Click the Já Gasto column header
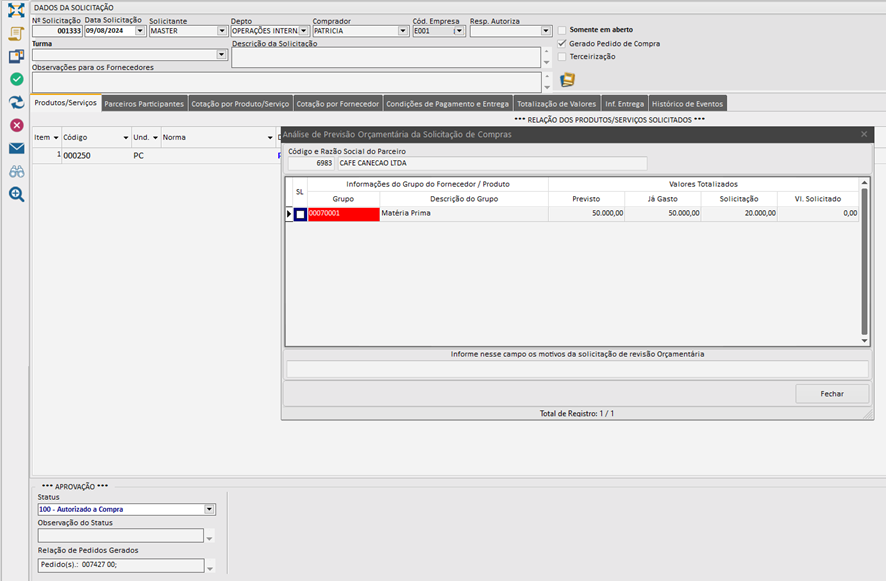The image size is (886, 581). (x=663, y=199)
